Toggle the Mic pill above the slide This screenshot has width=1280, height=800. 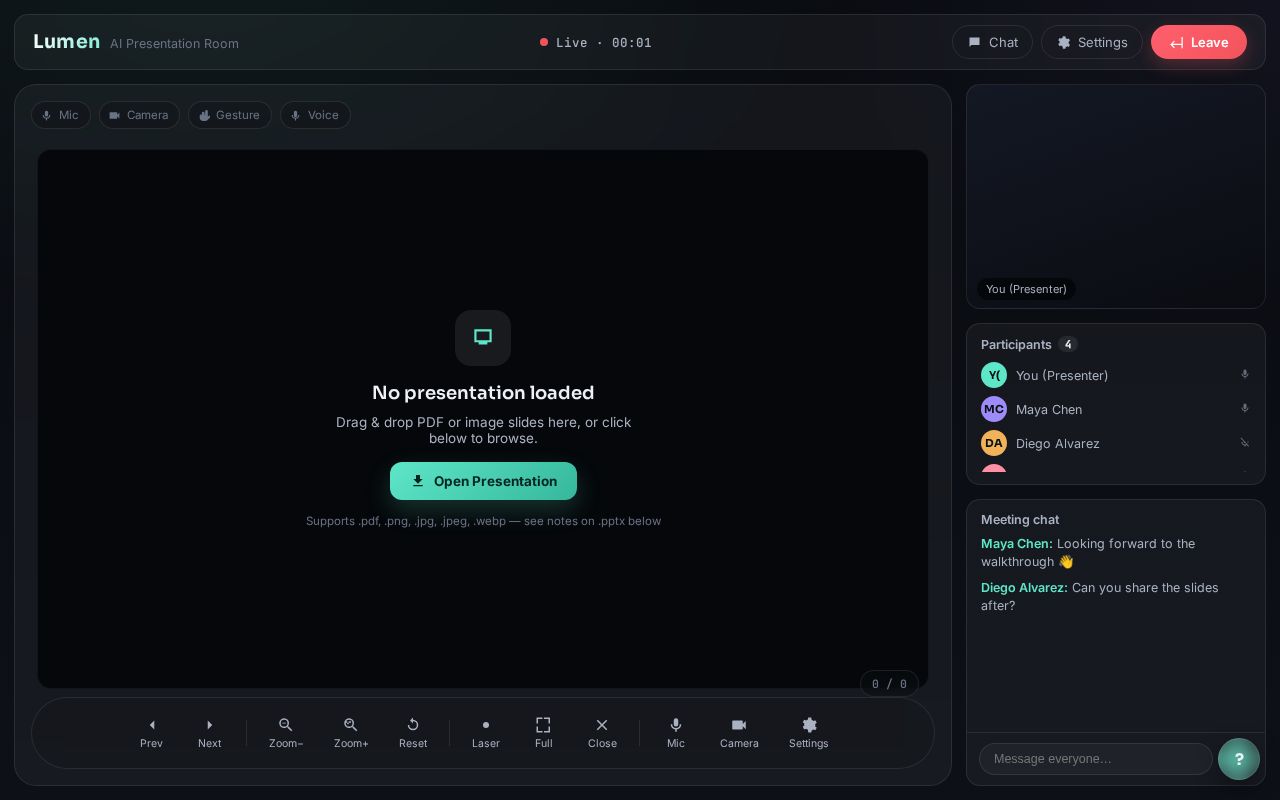(x=61, y=115)
